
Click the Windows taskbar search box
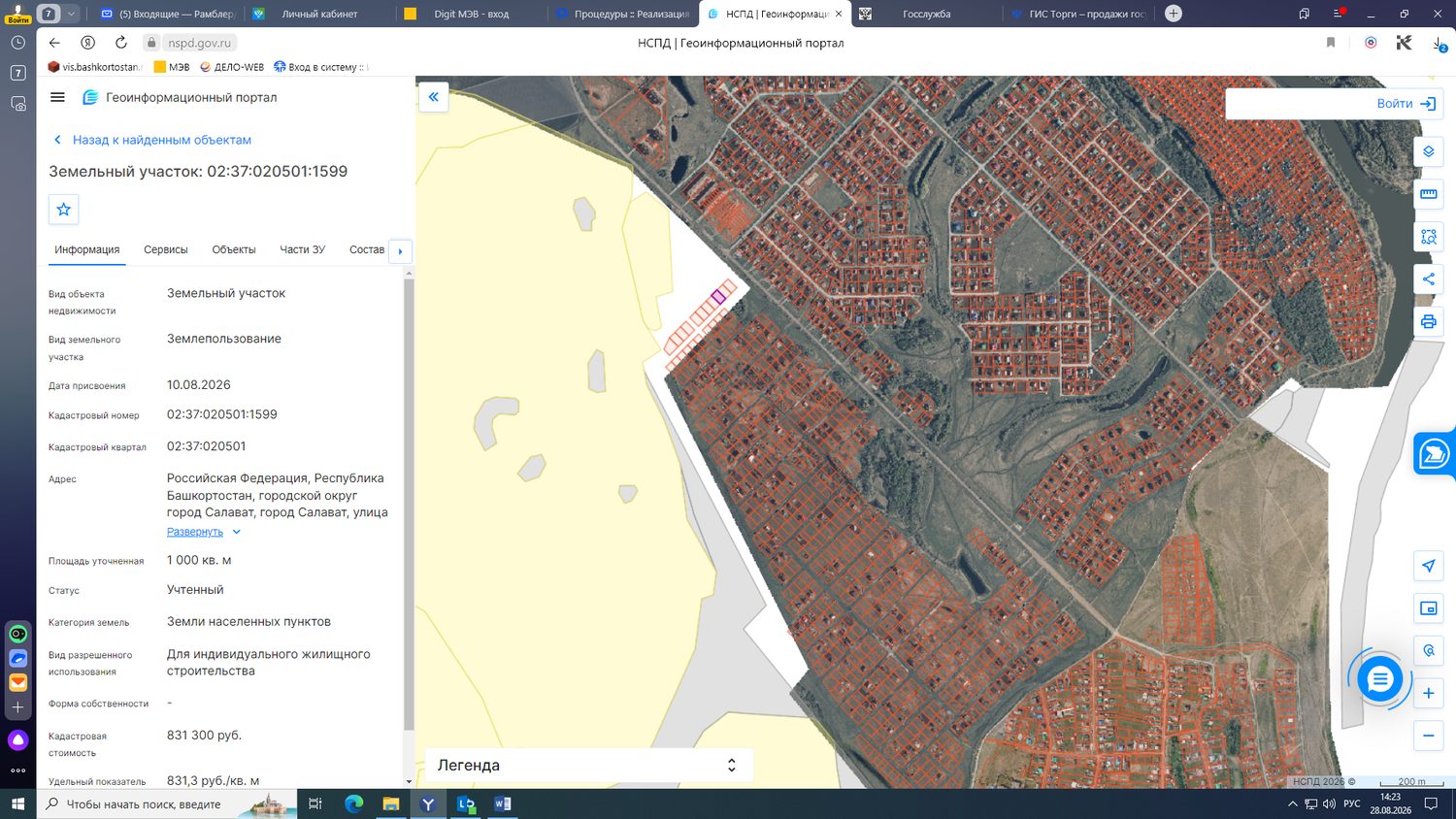point(170,803)
